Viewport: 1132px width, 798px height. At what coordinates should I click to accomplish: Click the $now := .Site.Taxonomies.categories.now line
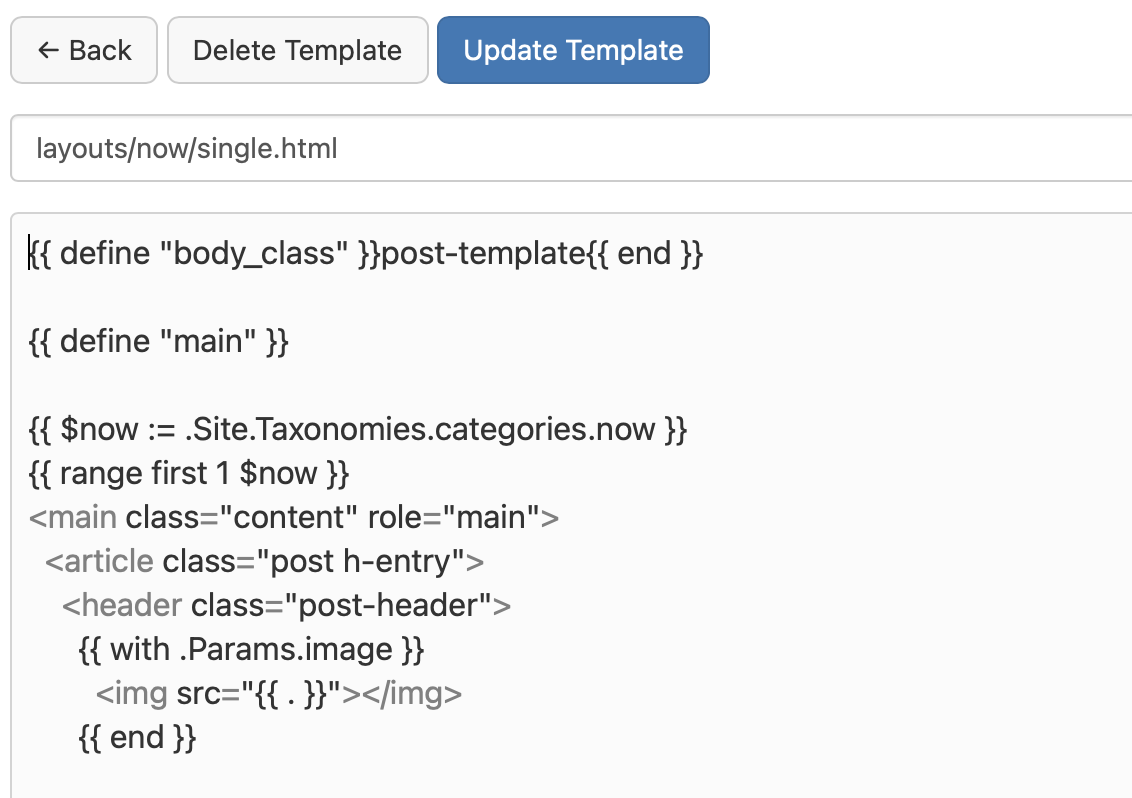(x=358, y=429)
